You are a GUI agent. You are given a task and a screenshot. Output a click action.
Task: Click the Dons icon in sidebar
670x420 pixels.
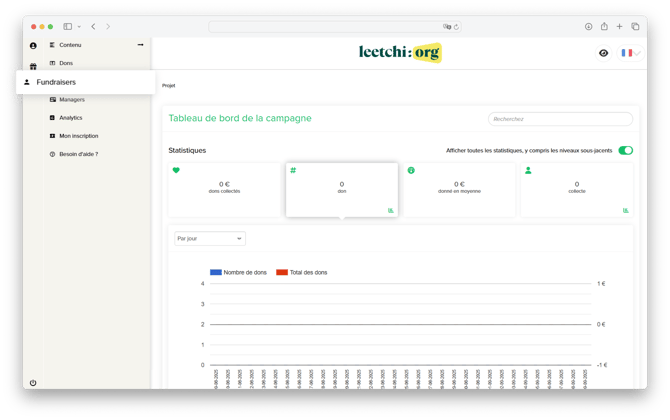click(52, 63)
